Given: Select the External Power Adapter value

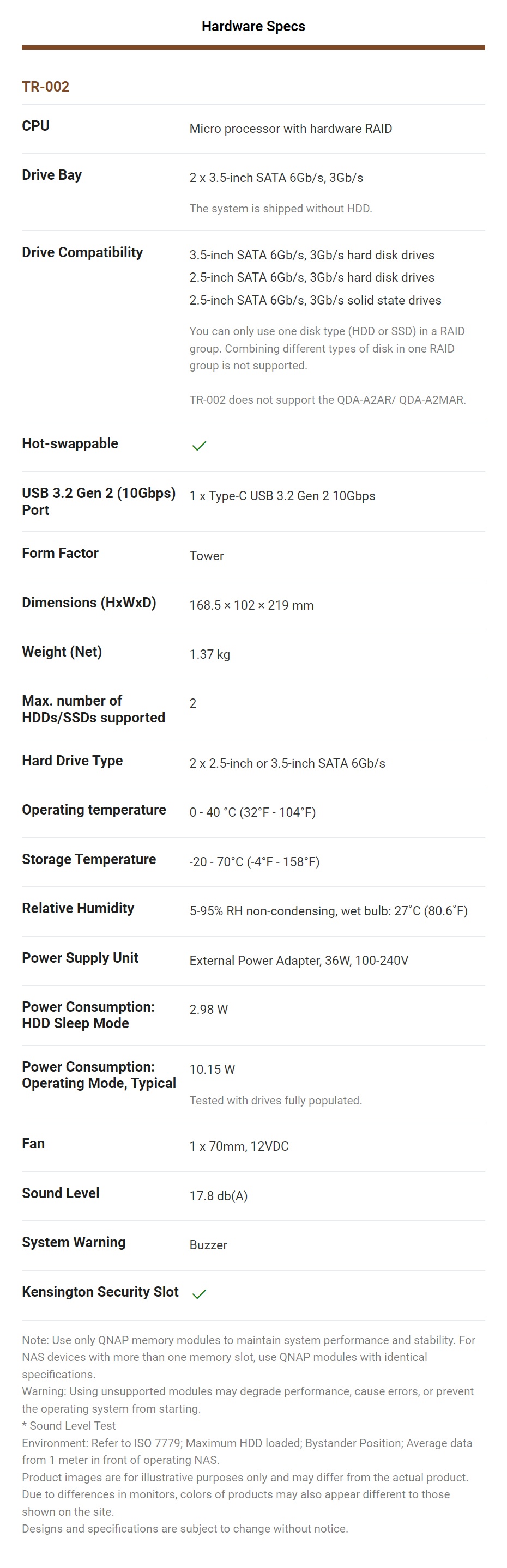Looking at the screenshot, I should pyautogui.click(x=299, y=961).
